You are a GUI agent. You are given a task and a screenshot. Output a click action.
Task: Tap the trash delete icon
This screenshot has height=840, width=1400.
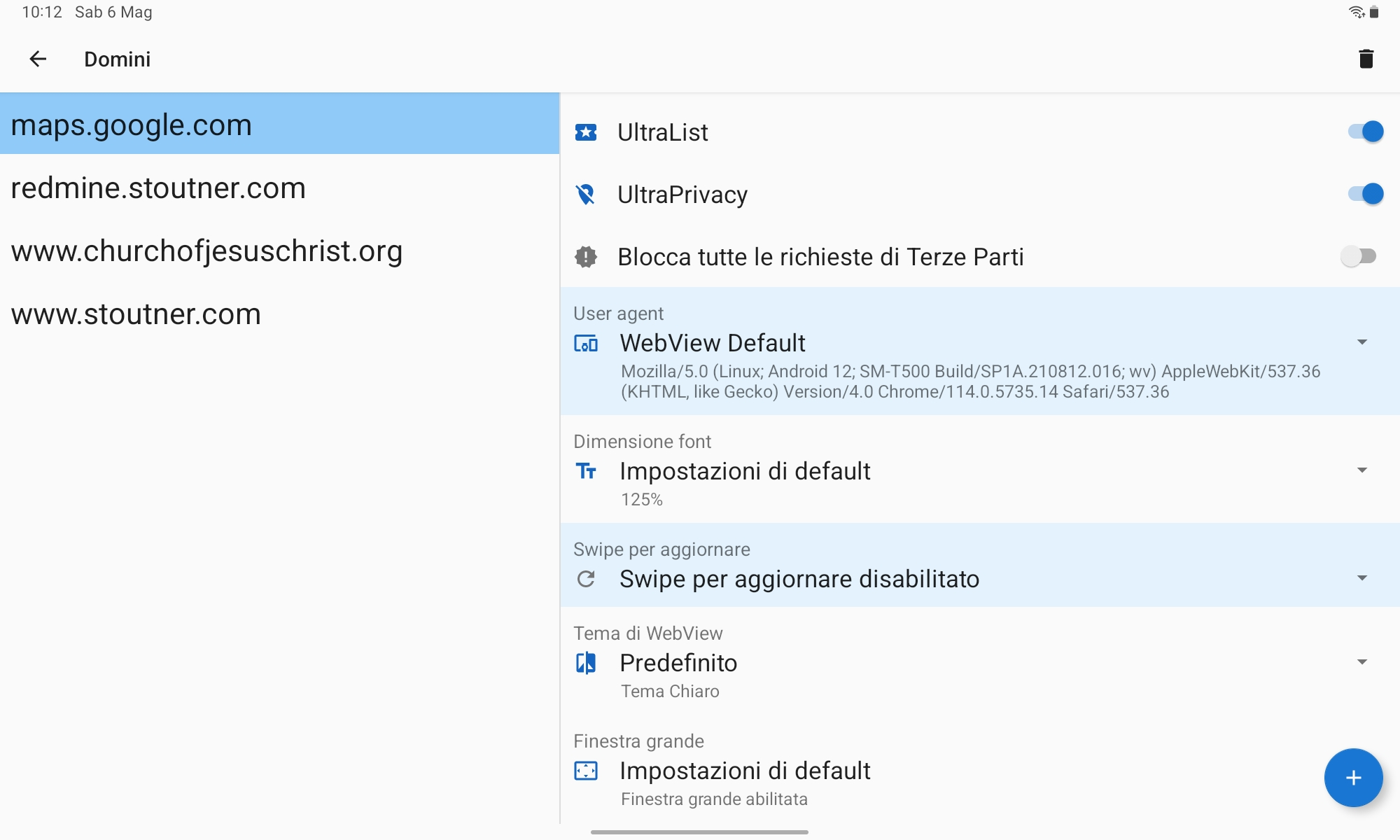coord(1366,59)
